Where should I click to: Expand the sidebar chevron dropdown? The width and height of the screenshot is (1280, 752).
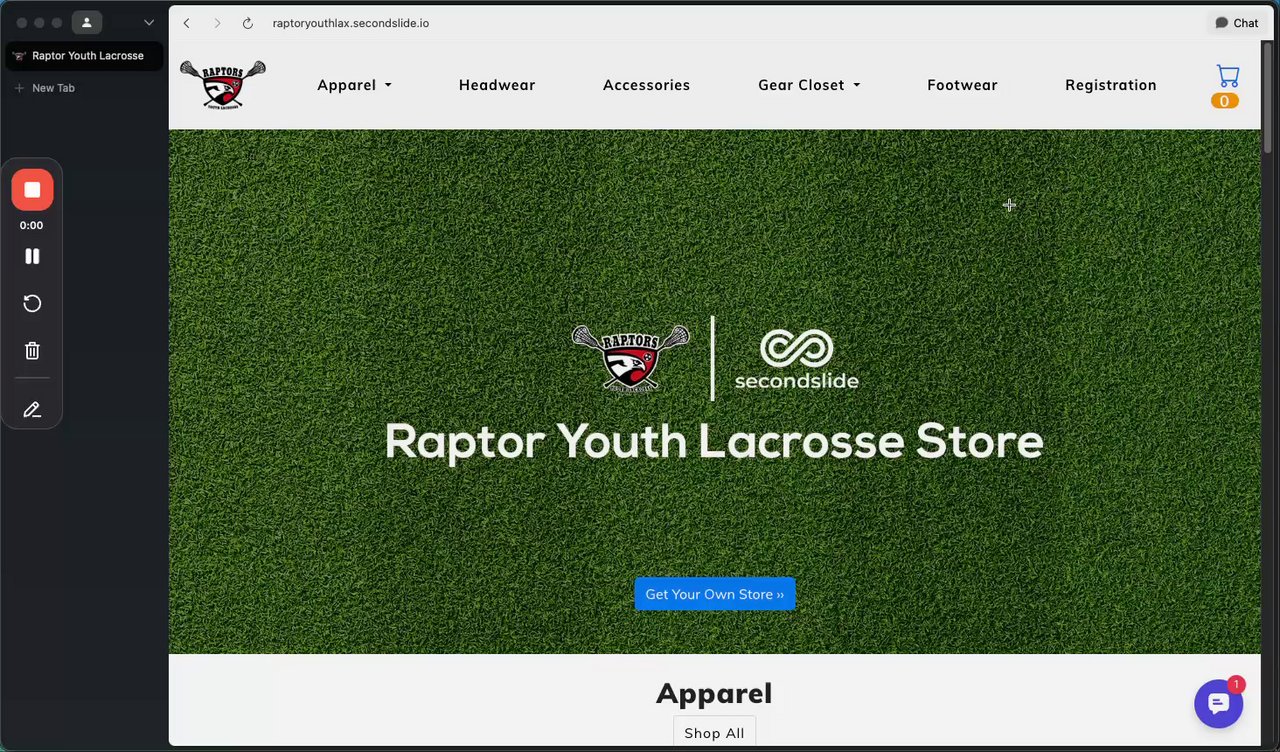(149, 22)
